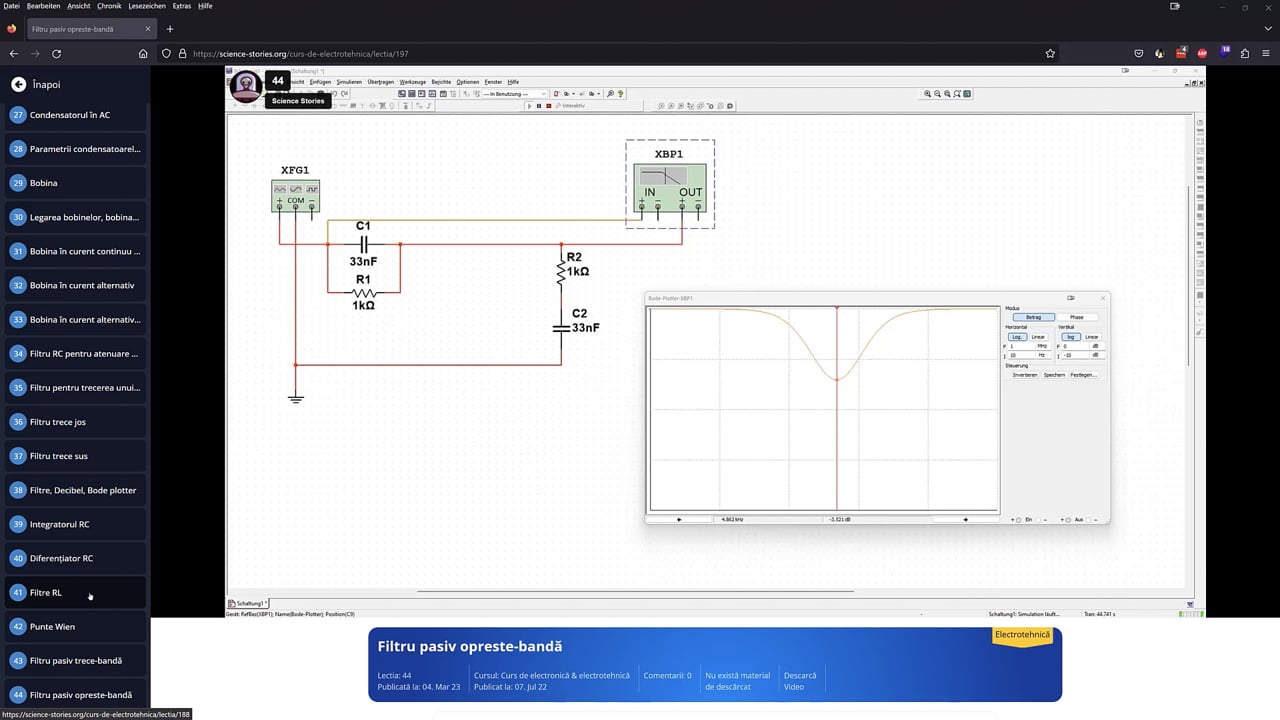Click the zoom-in magnifier in Multisim toolbar
This screenshot has height=720, width=1280.
coord(928,93)
